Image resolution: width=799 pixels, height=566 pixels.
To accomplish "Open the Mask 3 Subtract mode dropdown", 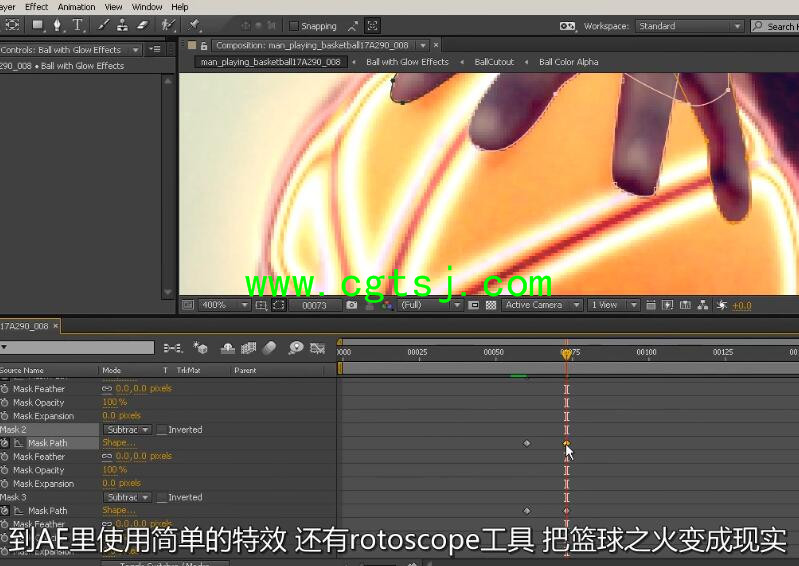I will click(x=127, y=497).
